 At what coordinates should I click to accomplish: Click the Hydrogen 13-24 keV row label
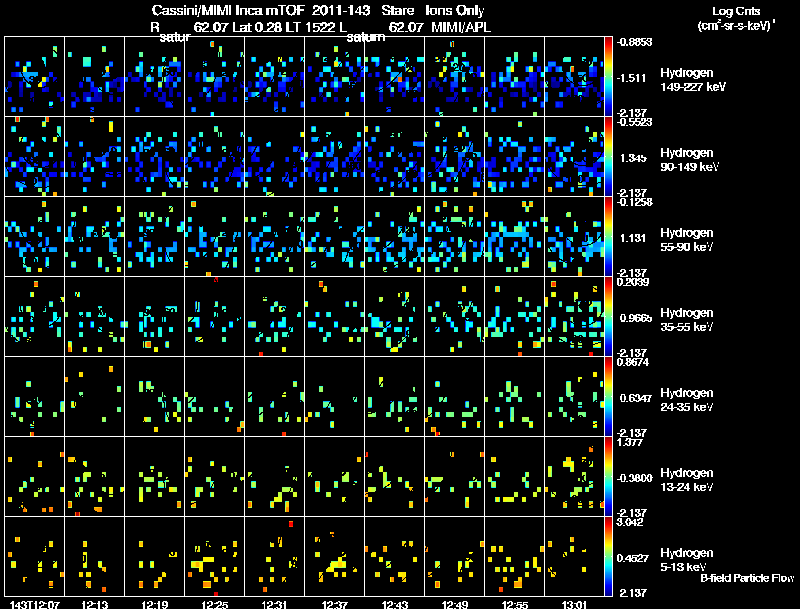(x=687, y=480)
